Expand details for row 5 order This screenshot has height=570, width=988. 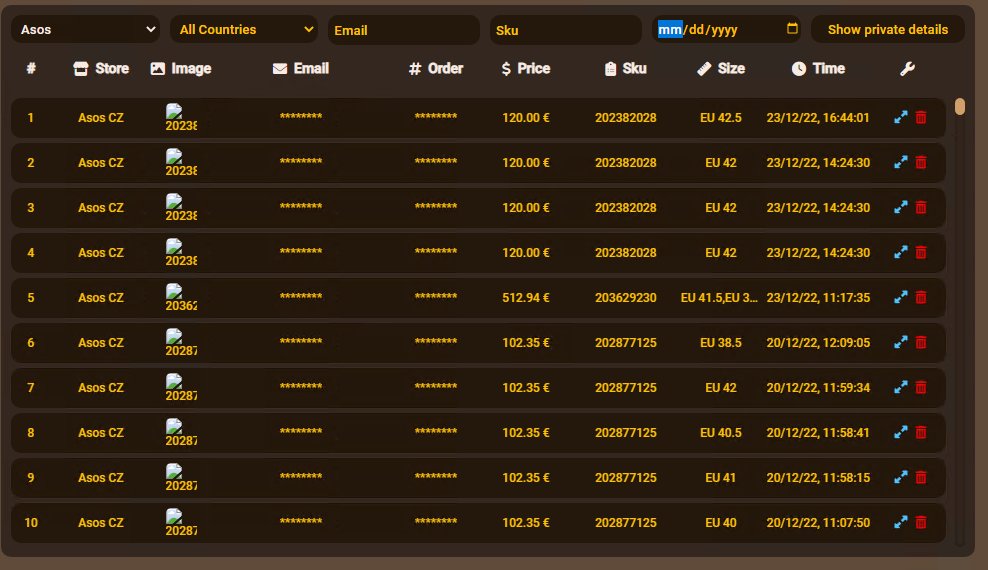900,297
